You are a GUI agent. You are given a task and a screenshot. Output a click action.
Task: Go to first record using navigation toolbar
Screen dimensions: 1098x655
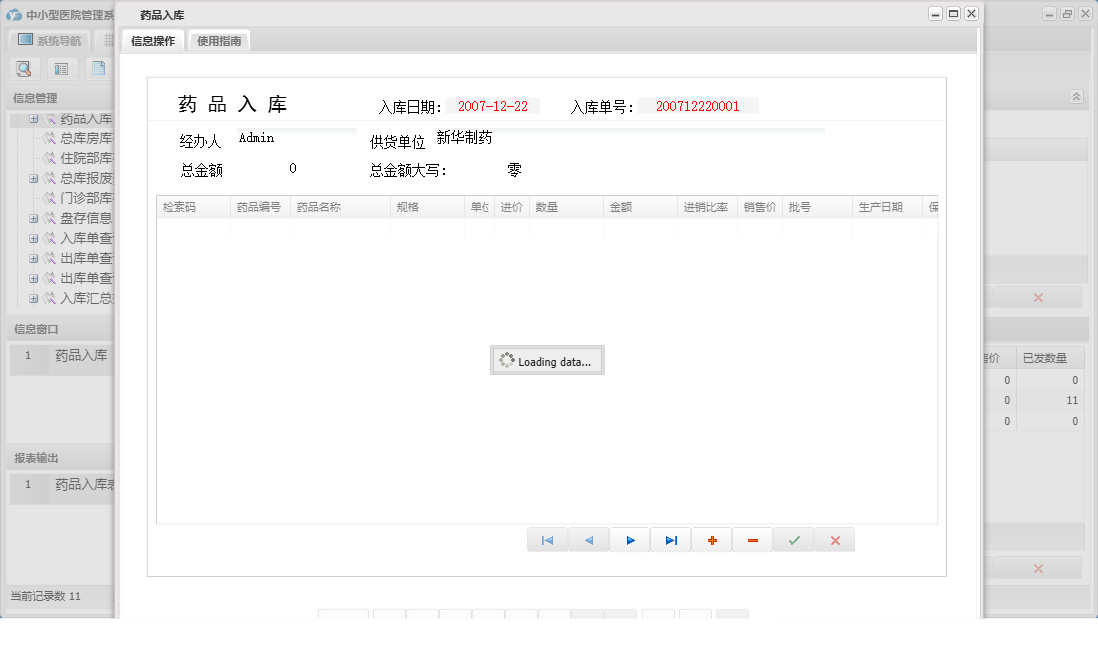(x=547, y=539)
